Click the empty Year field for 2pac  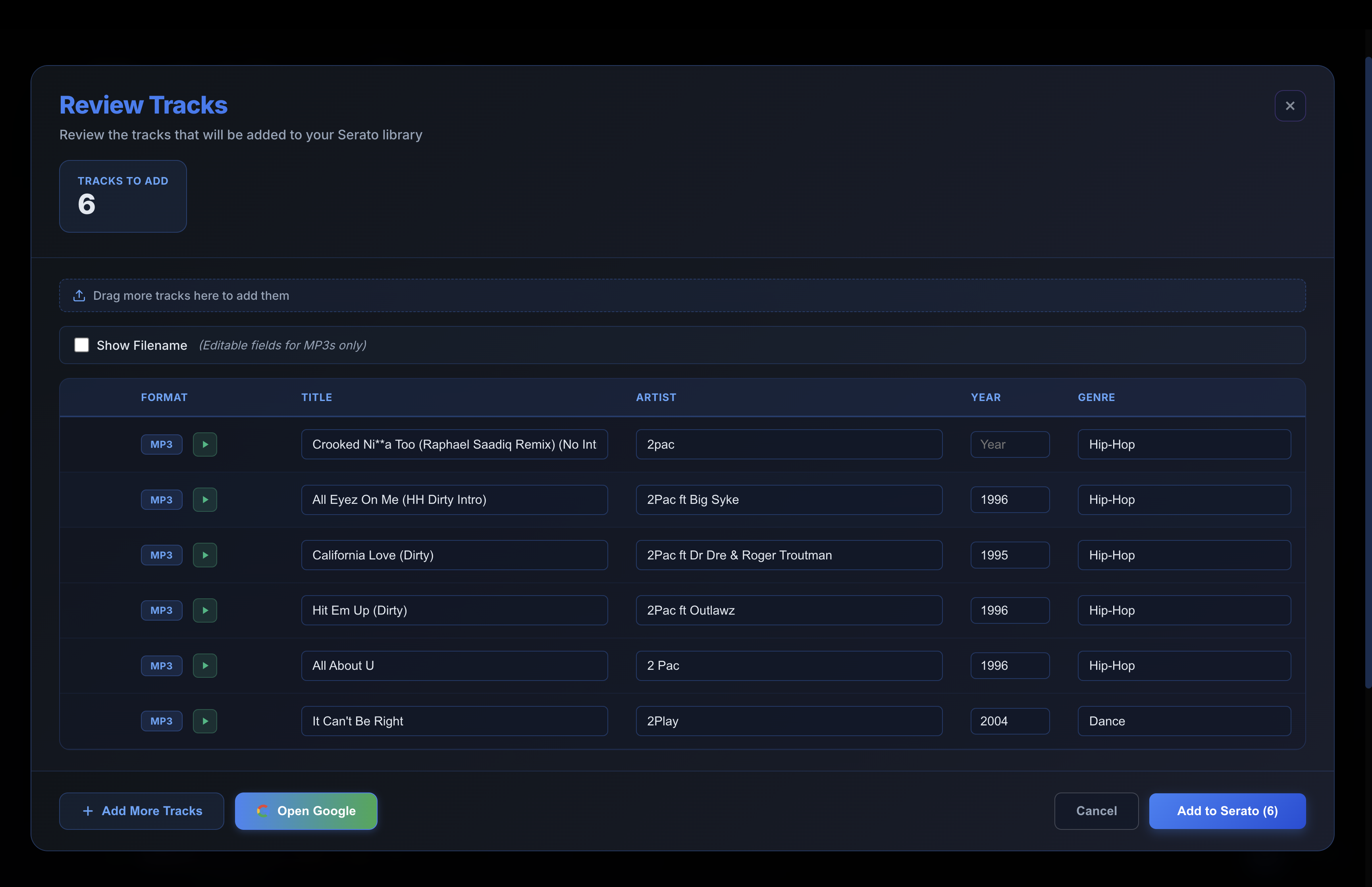[x=1009, y=444]
